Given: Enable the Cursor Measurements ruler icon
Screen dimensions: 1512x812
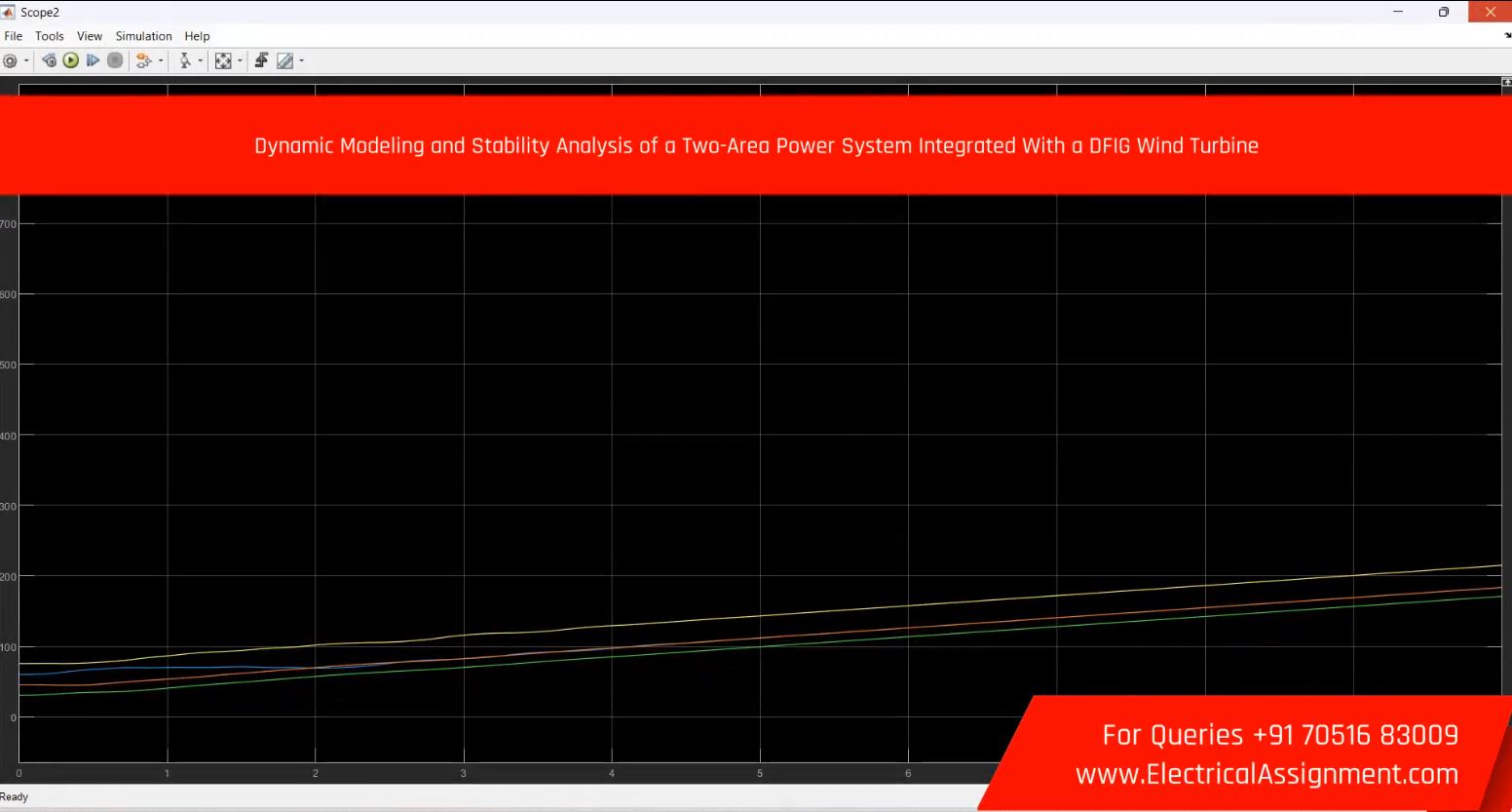Looking at the screenshot, I should [284, 61].
